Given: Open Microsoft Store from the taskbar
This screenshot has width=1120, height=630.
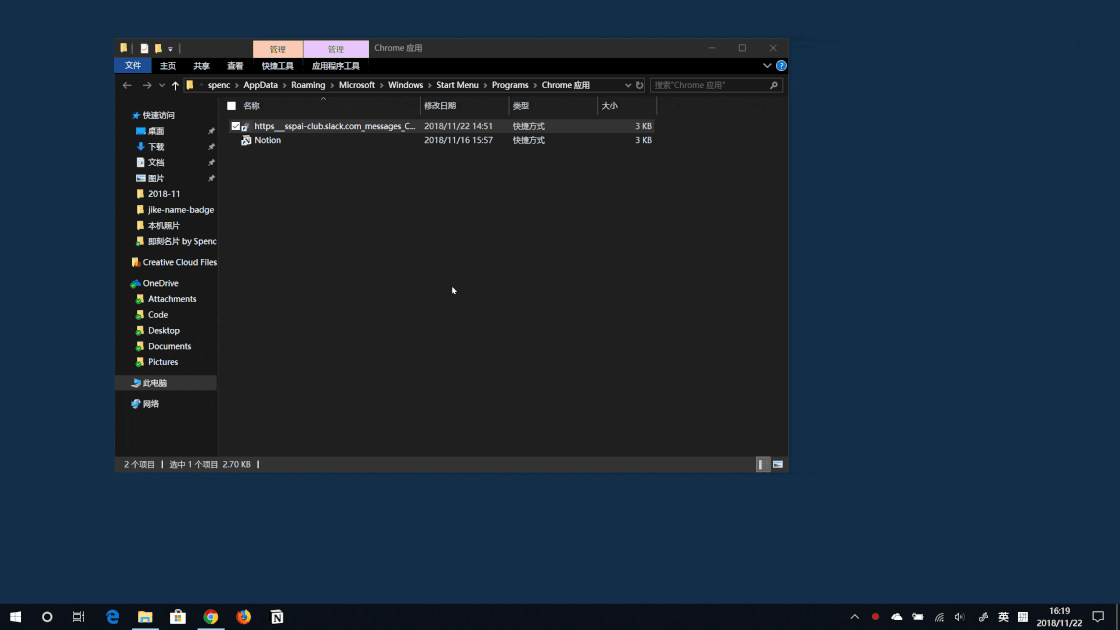Looking at the screenshot, I should click(x=178, y=616).
